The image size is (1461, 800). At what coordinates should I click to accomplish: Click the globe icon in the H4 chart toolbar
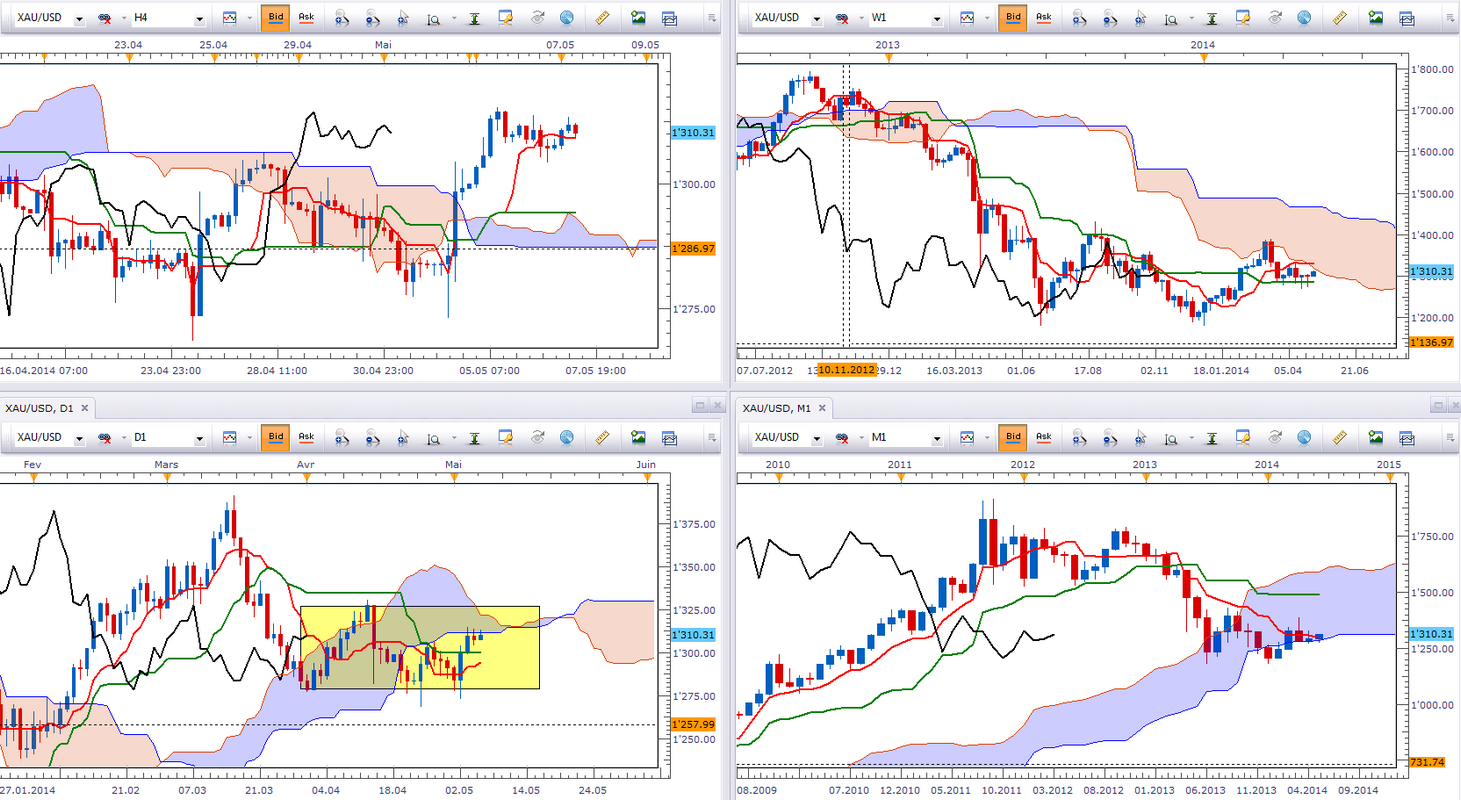(567, 18)
